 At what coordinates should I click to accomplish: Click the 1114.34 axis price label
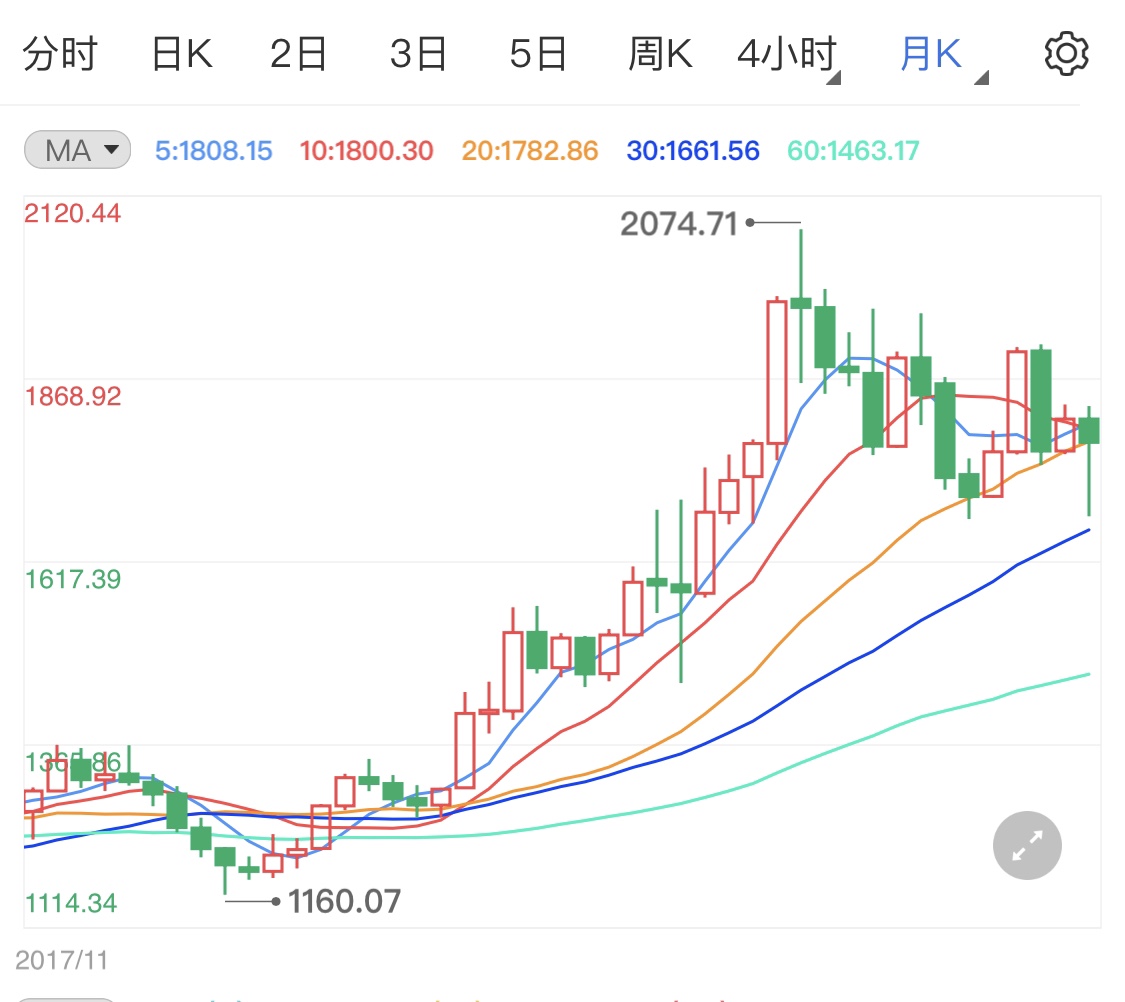point(70,903)
